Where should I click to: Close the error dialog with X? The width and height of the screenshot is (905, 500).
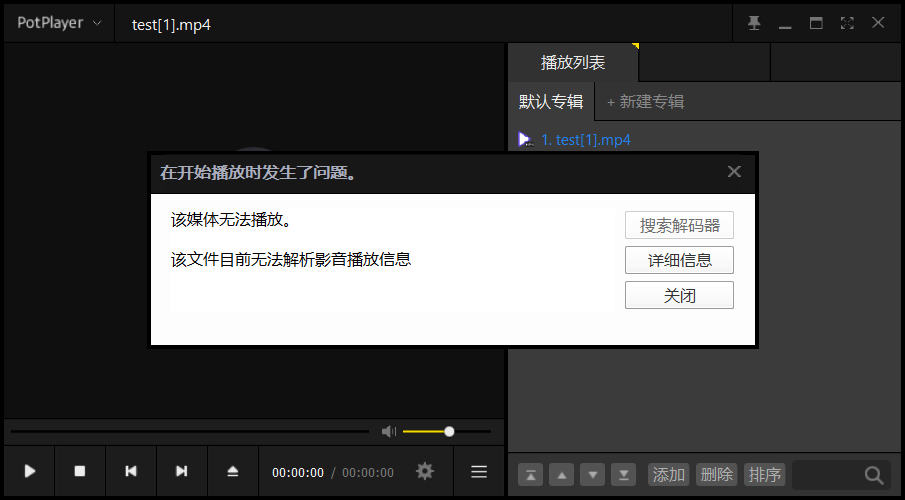734,172
